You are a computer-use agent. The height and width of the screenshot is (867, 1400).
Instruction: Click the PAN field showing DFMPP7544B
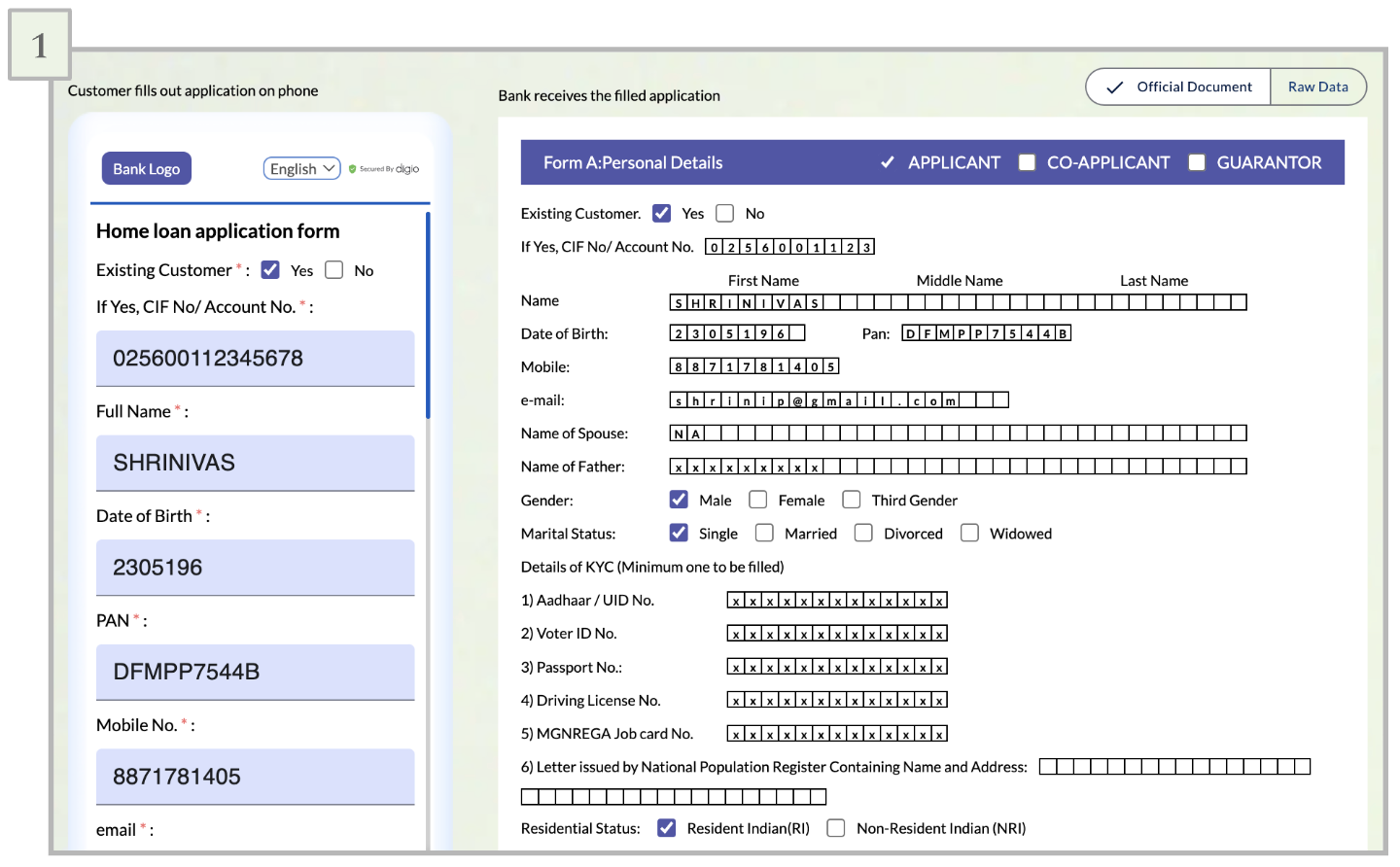pyautogui.click(x=255, y=672)
